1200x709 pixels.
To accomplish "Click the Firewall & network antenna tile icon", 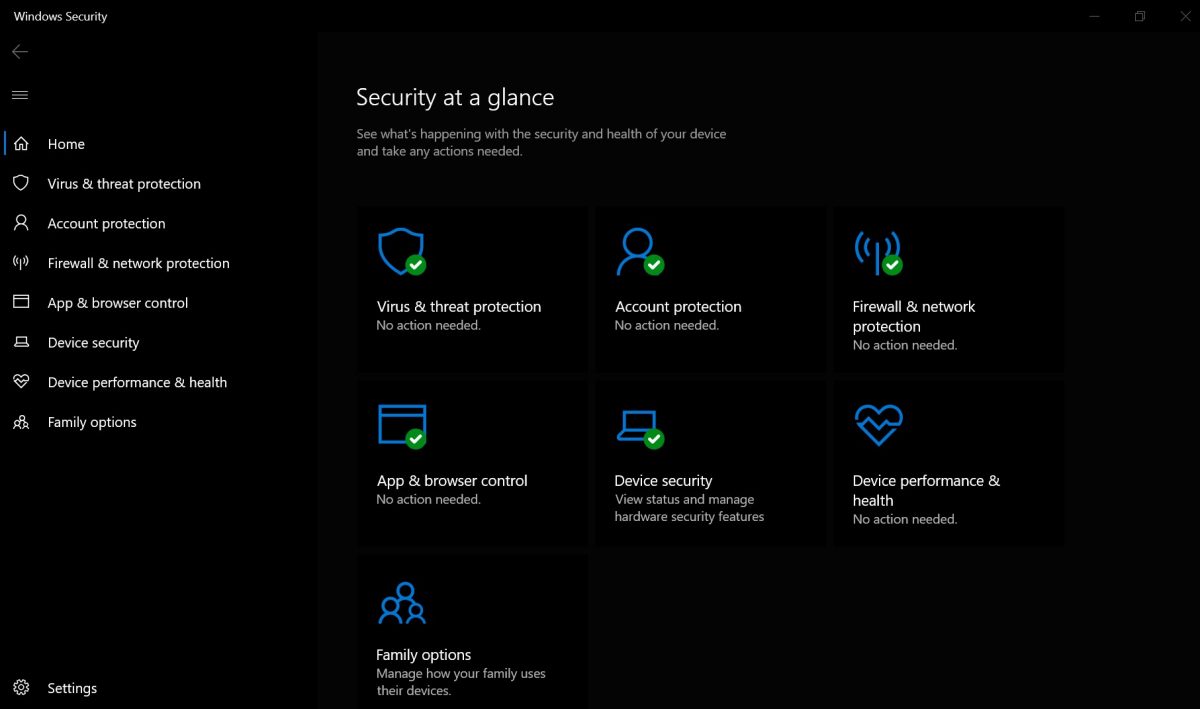I will pos(877,251).
